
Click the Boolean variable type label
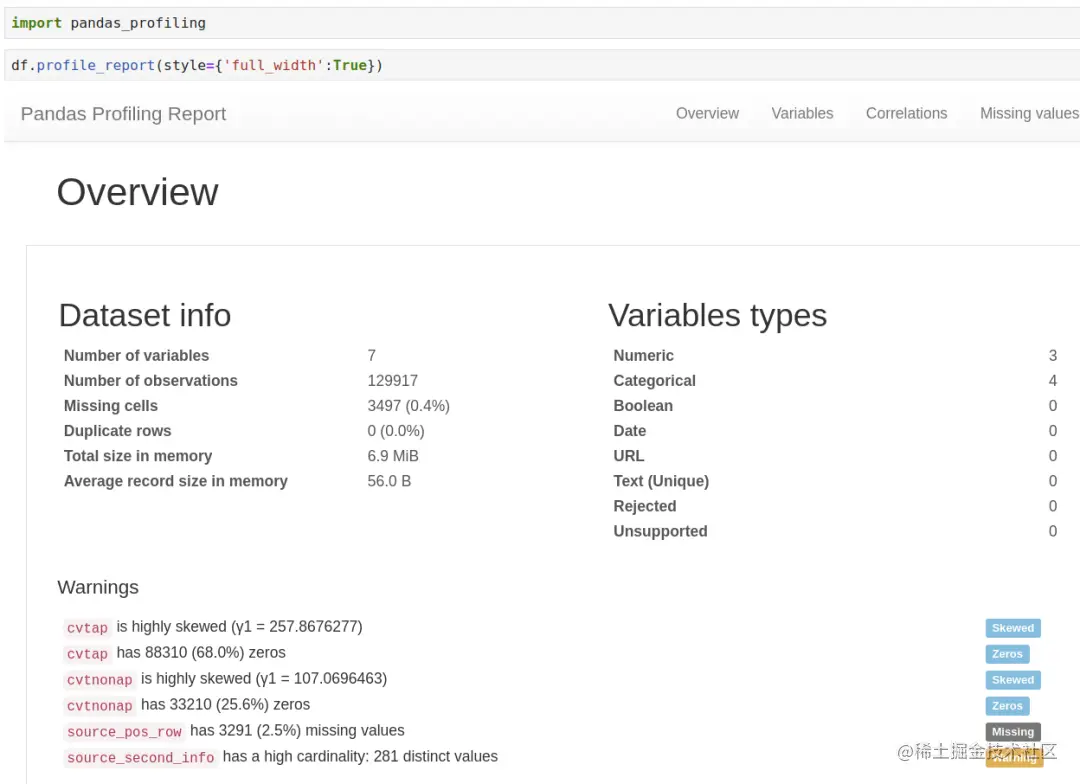(x=643, y=406)
